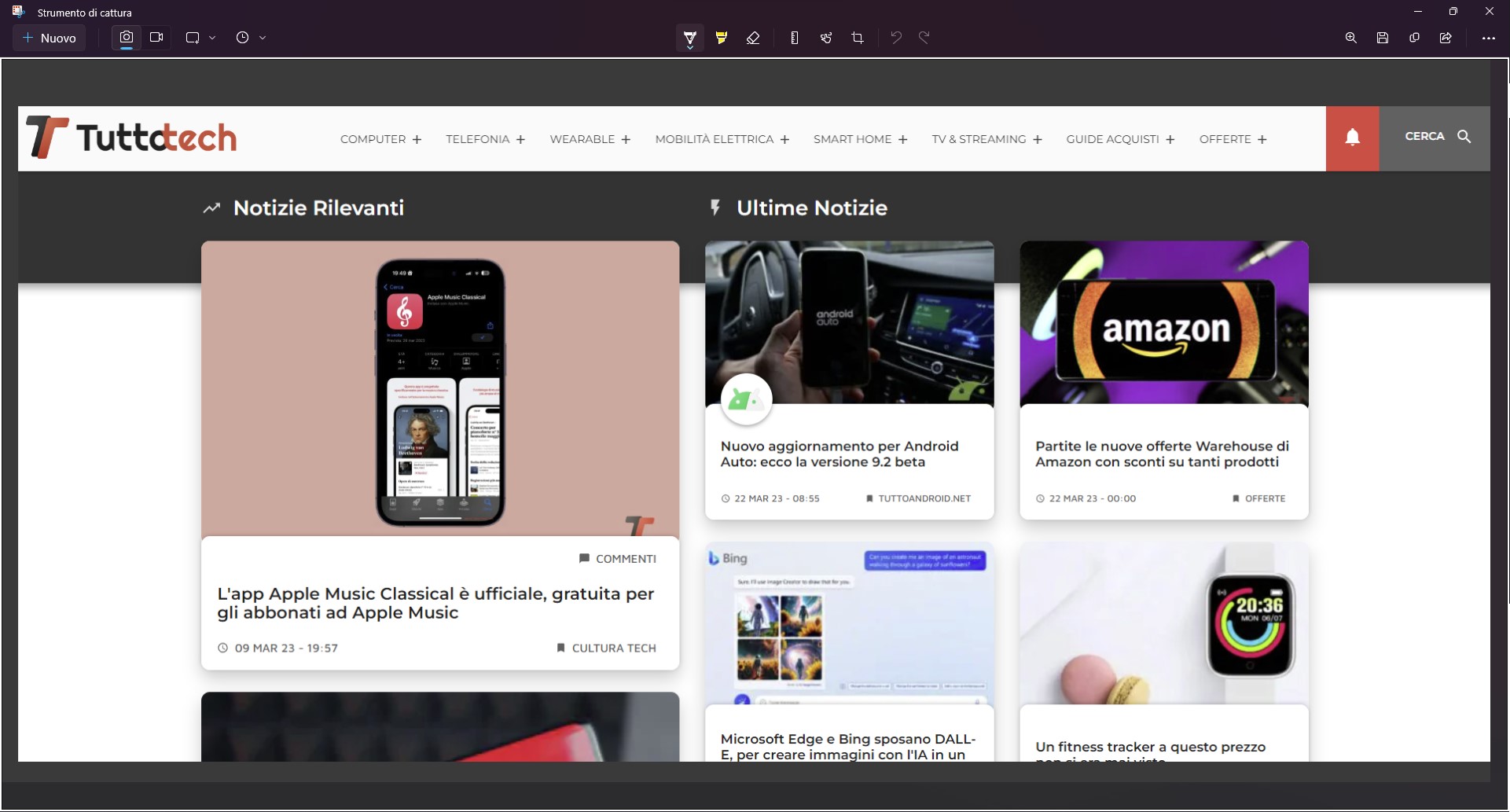Click the zoom magnifier icon

tap(1350, 38)
